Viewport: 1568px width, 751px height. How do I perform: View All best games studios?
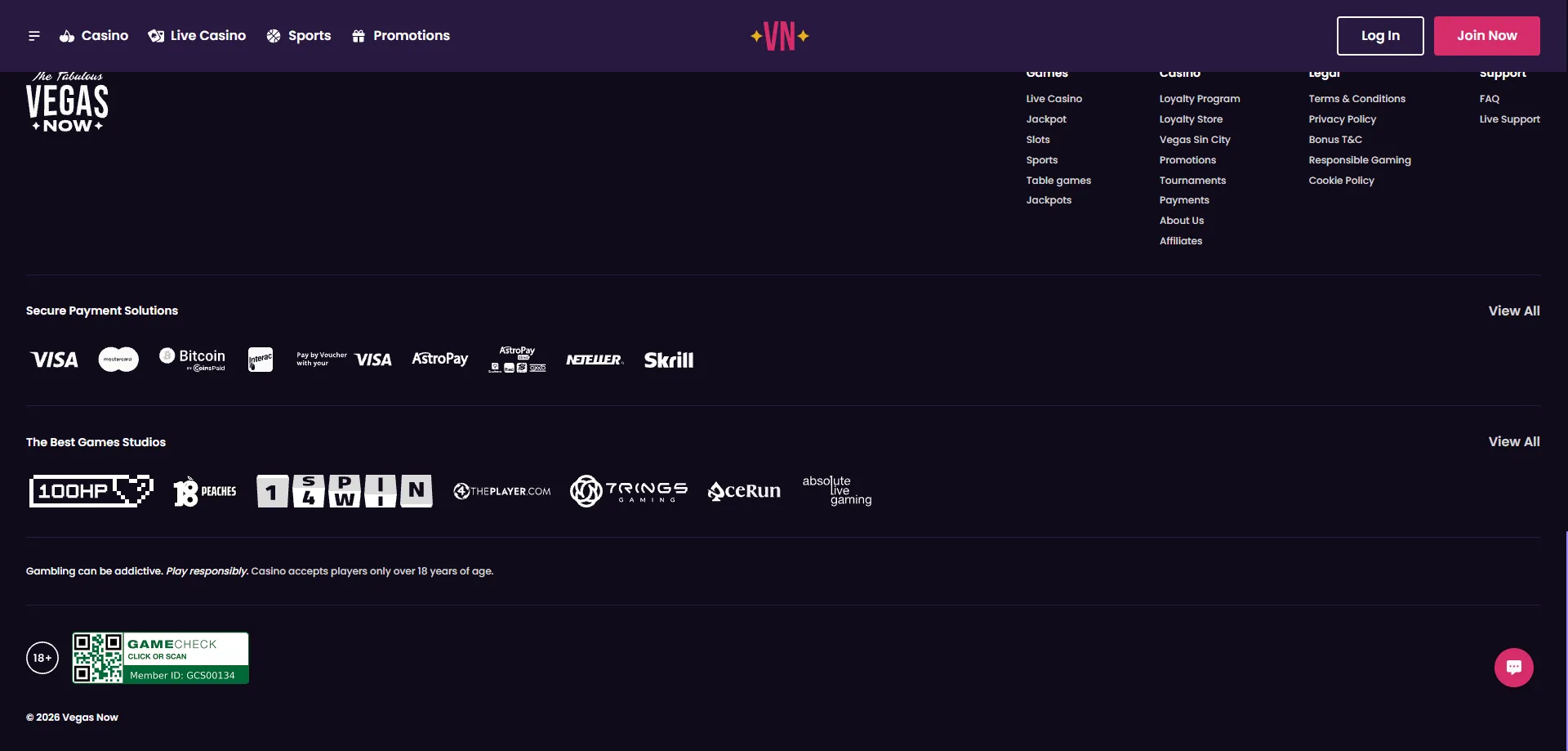[x=1514, y=441]
